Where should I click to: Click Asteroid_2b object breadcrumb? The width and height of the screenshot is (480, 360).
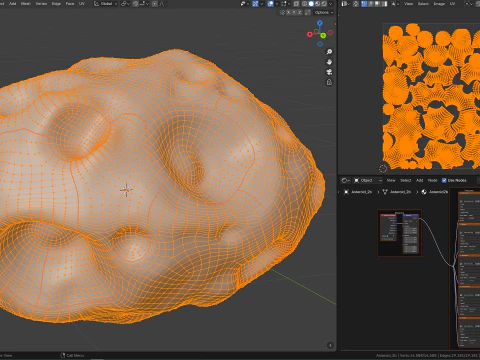click(x=358, y=192)
